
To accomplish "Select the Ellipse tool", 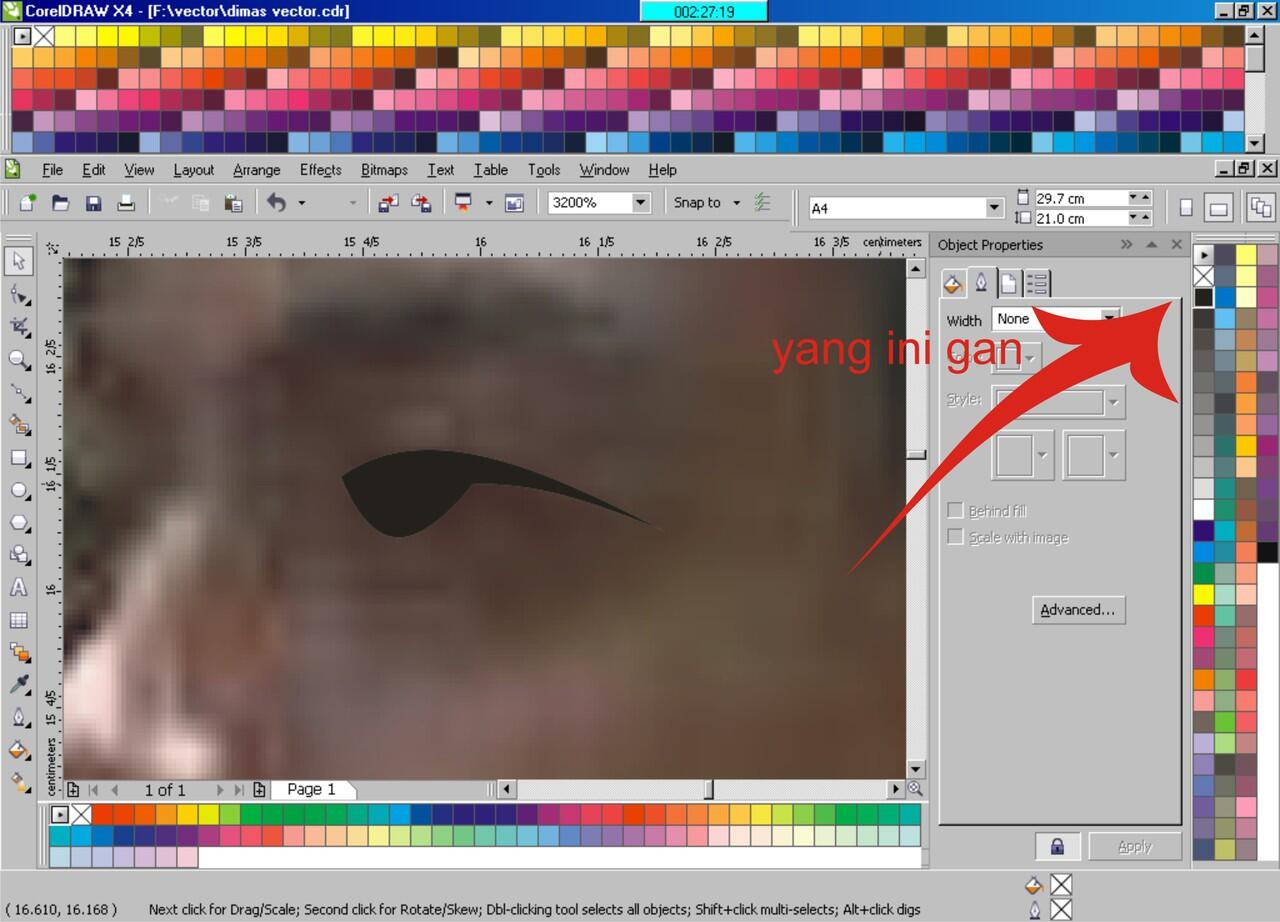I will point(19,490).
